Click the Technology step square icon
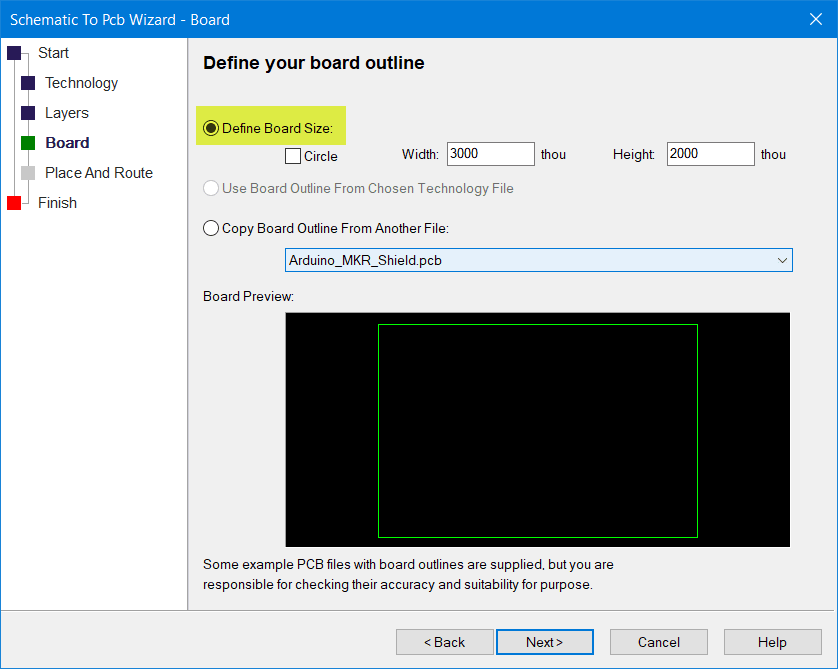Viewport: 838px width, 669px height. point(28,83)
